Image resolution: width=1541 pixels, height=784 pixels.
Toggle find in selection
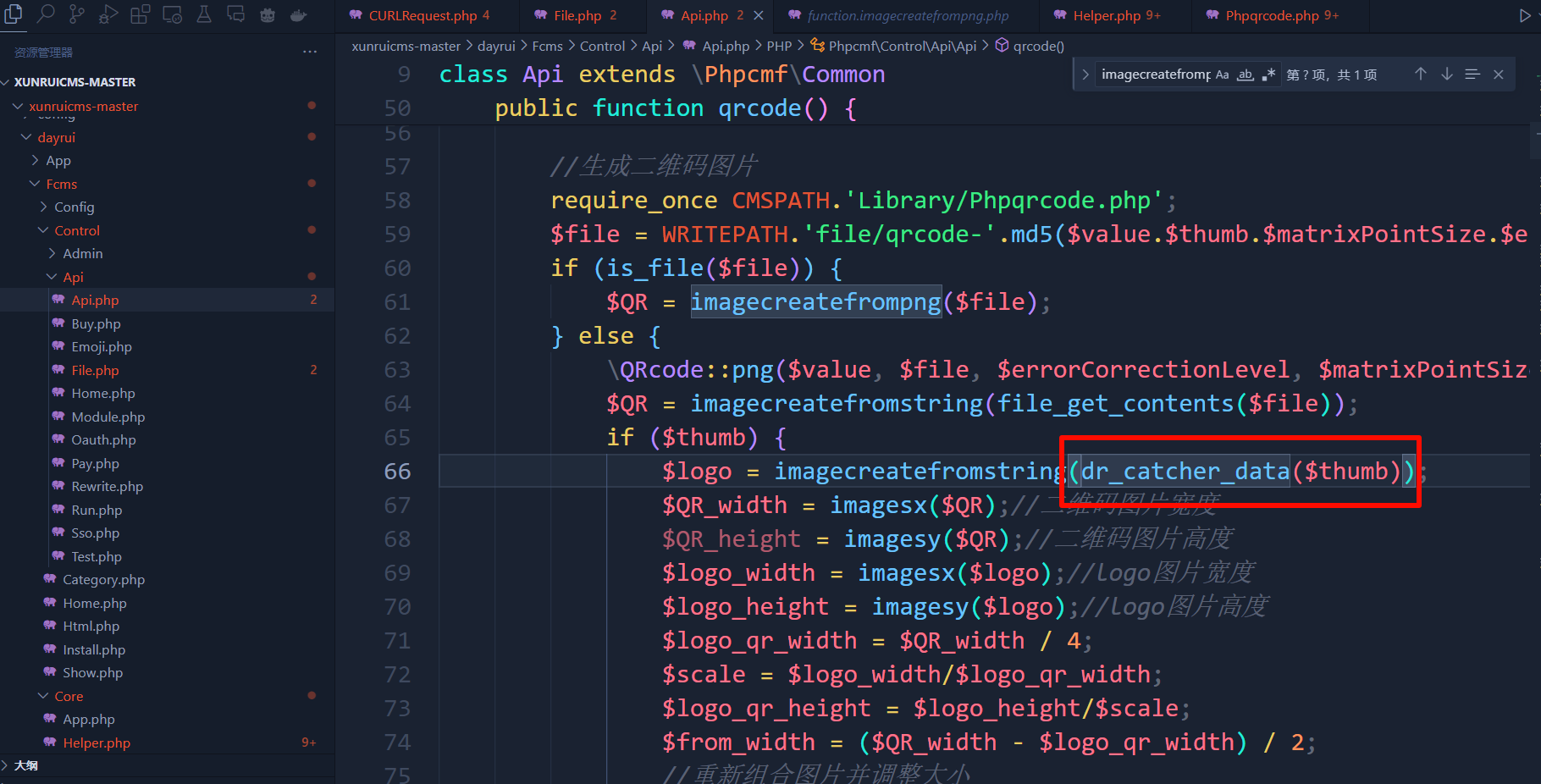tap(1472, 75)
